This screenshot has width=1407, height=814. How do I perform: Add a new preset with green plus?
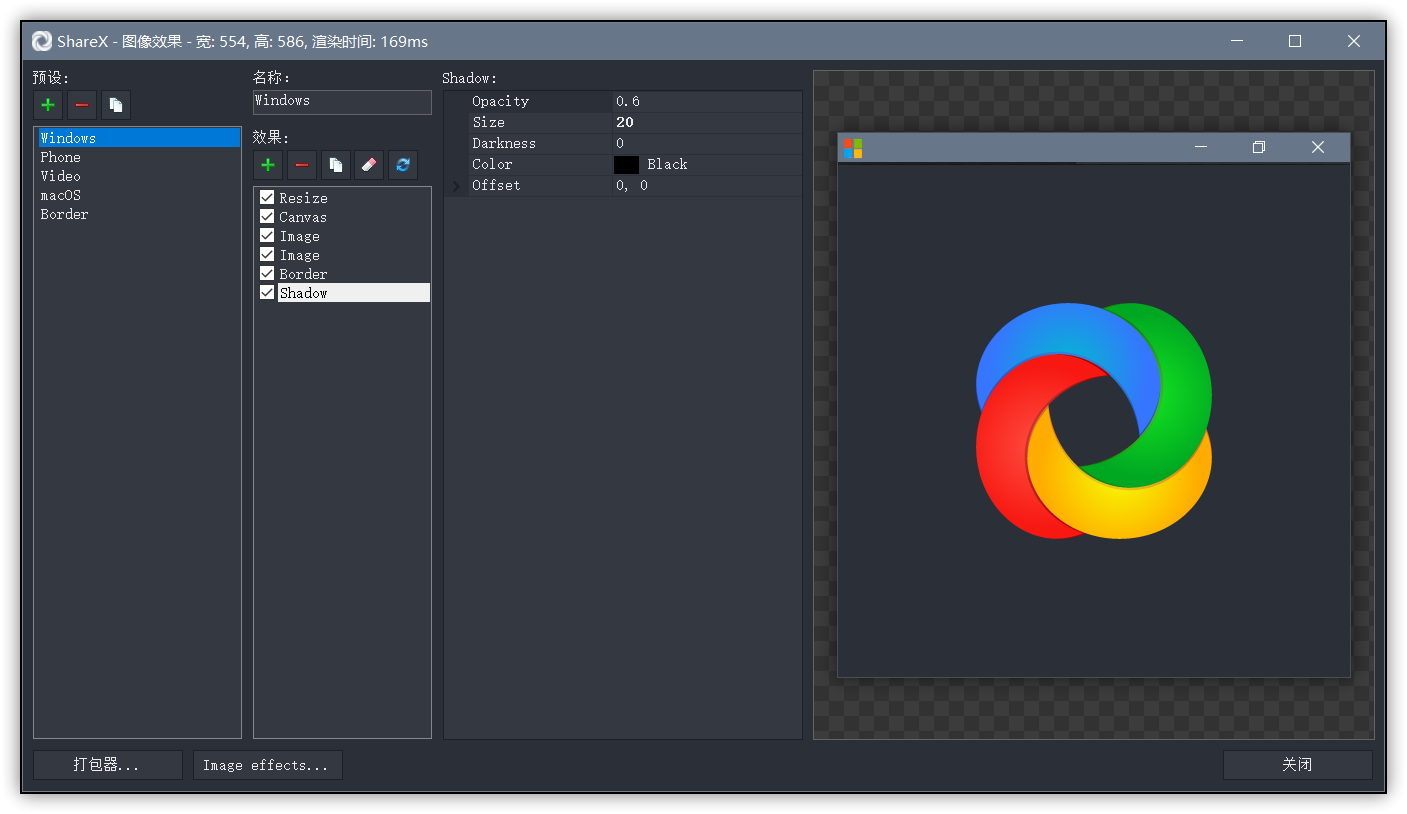[48, 105]
